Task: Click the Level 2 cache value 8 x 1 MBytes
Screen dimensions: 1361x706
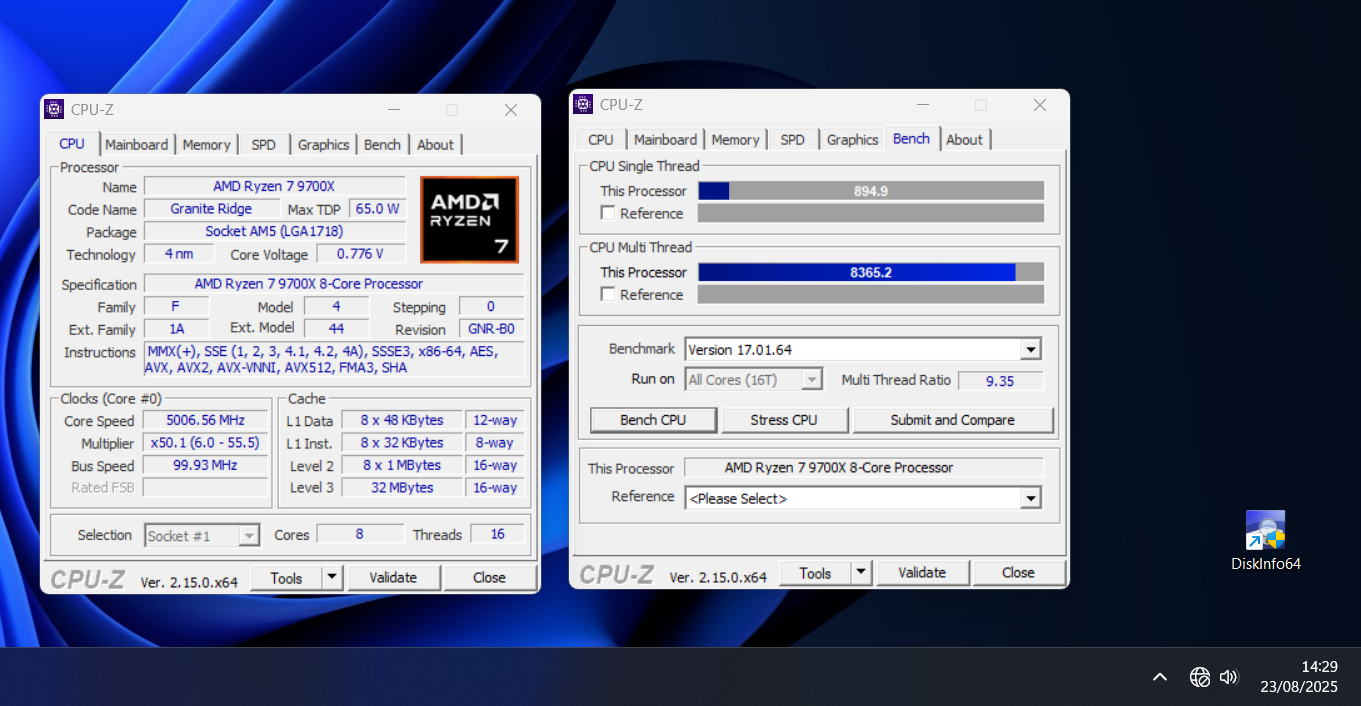Action: coord(402,465)
